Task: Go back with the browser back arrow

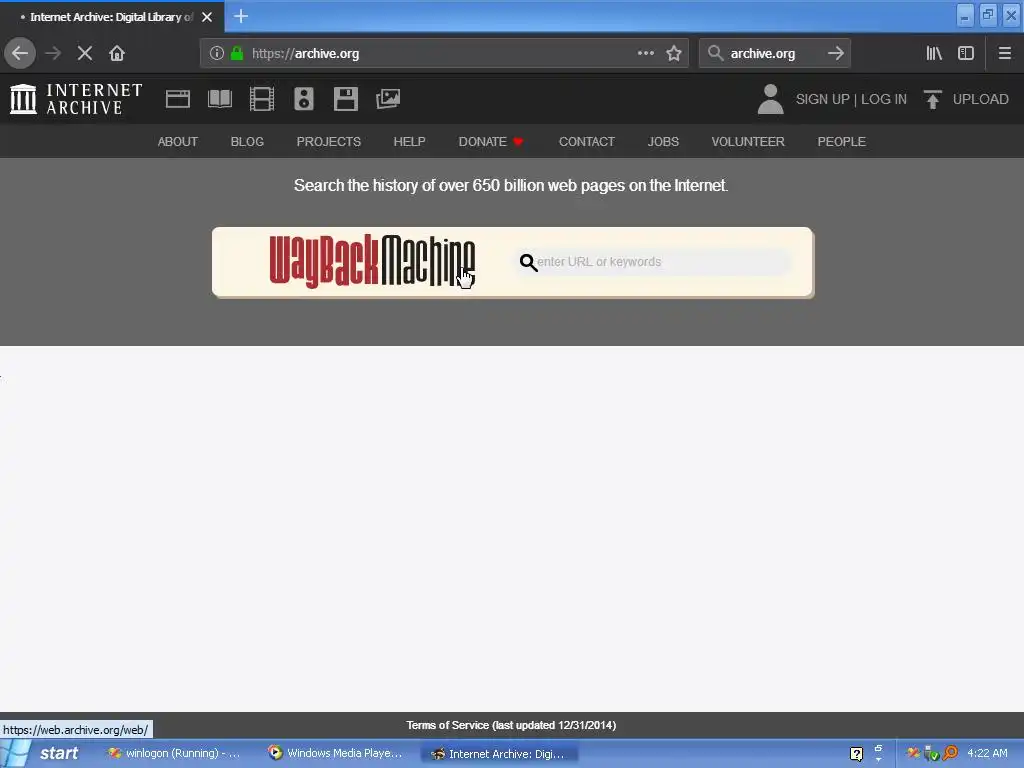Action: point(20,54)
